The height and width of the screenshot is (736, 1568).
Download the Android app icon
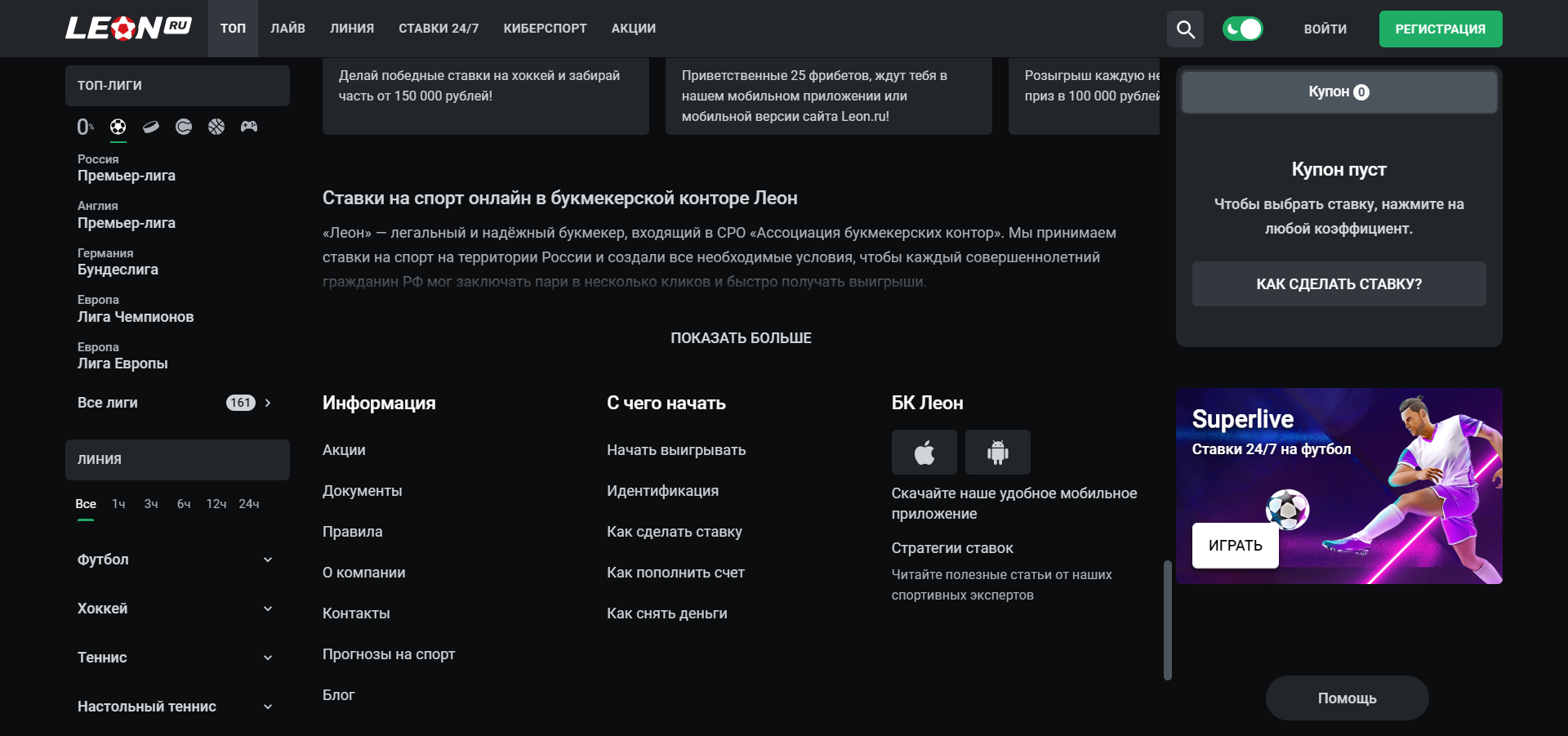tap(997, 452)
